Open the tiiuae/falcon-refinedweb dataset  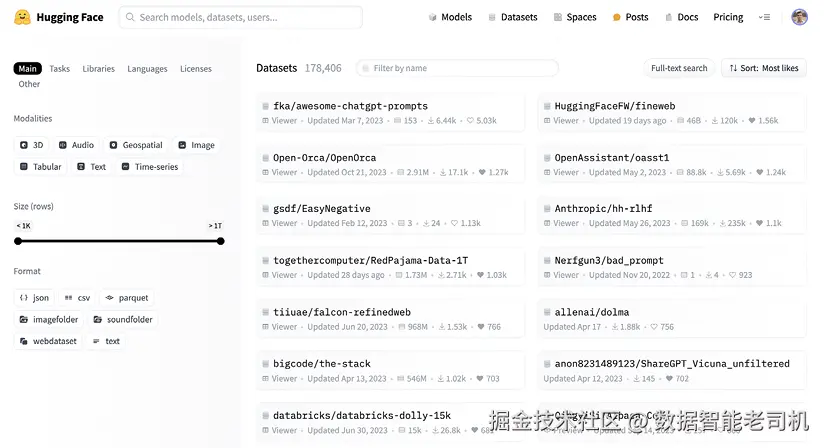(390, 319)
